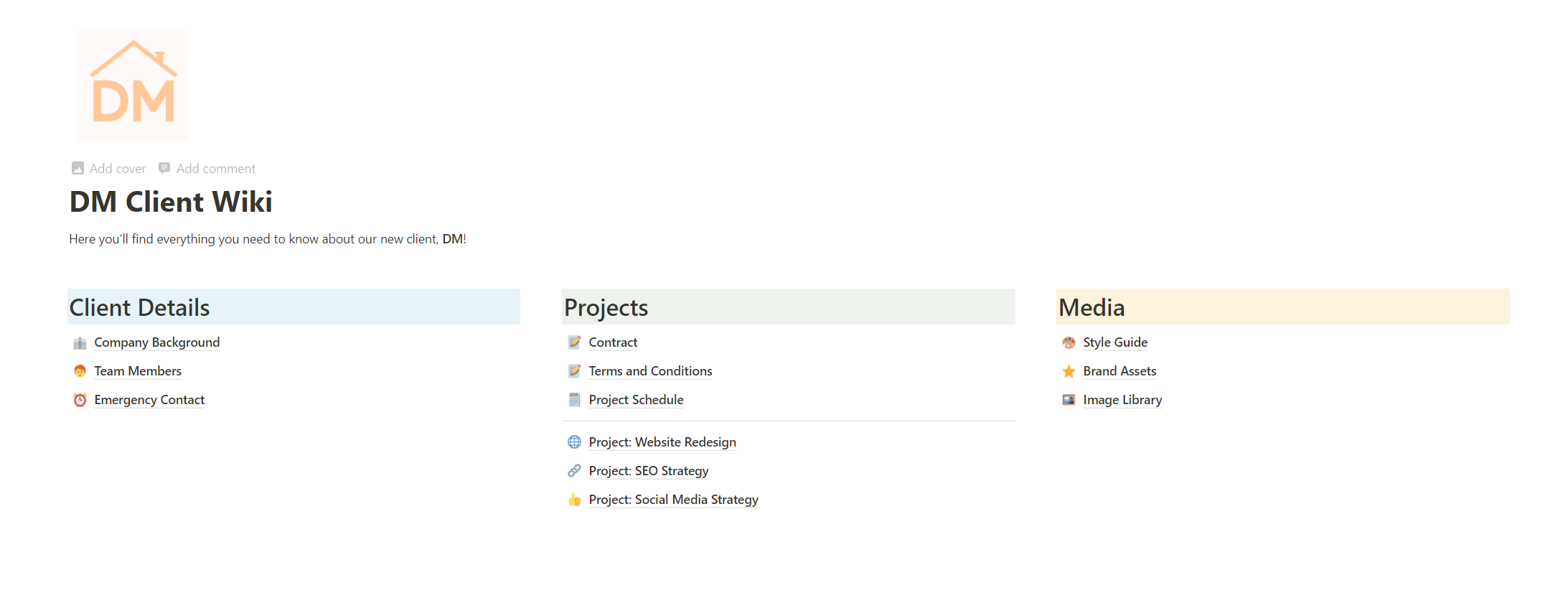Viewport: 1568px width, 598px height.
Task: Click the DM house logo page icon
Action: tap(132, 85)
